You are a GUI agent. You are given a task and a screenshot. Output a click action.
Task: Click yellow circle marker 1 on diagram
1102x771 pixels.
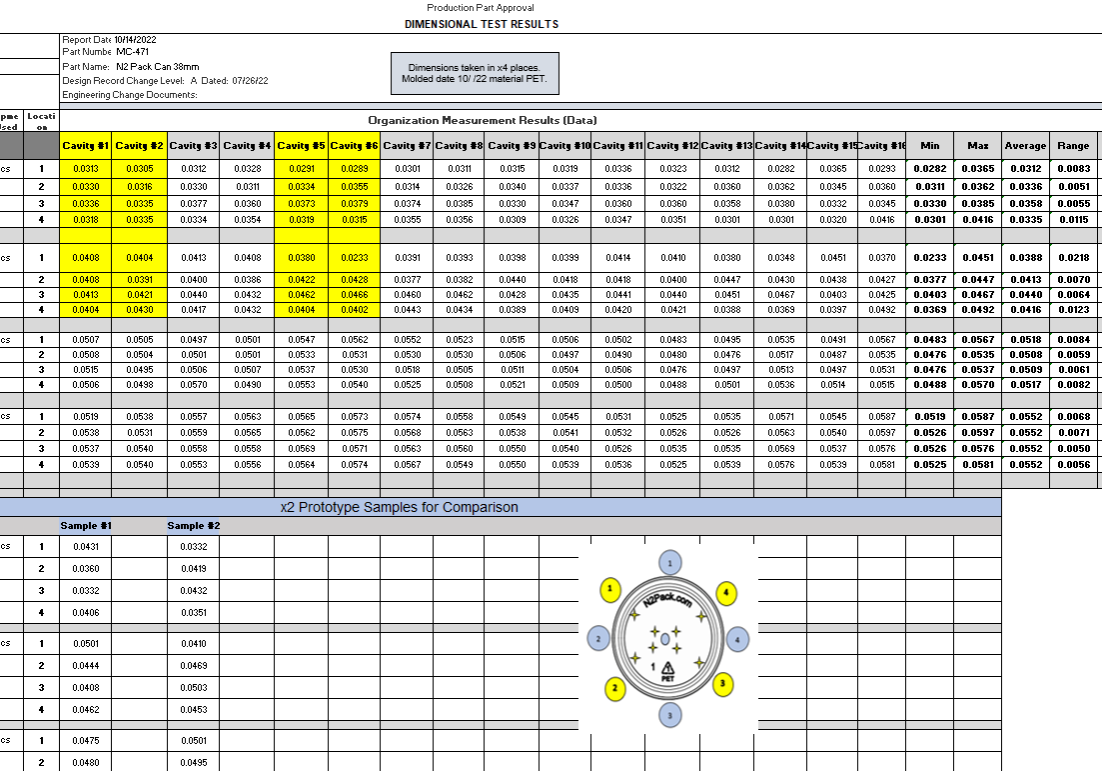pyautogui.click(x=610, y=589)
